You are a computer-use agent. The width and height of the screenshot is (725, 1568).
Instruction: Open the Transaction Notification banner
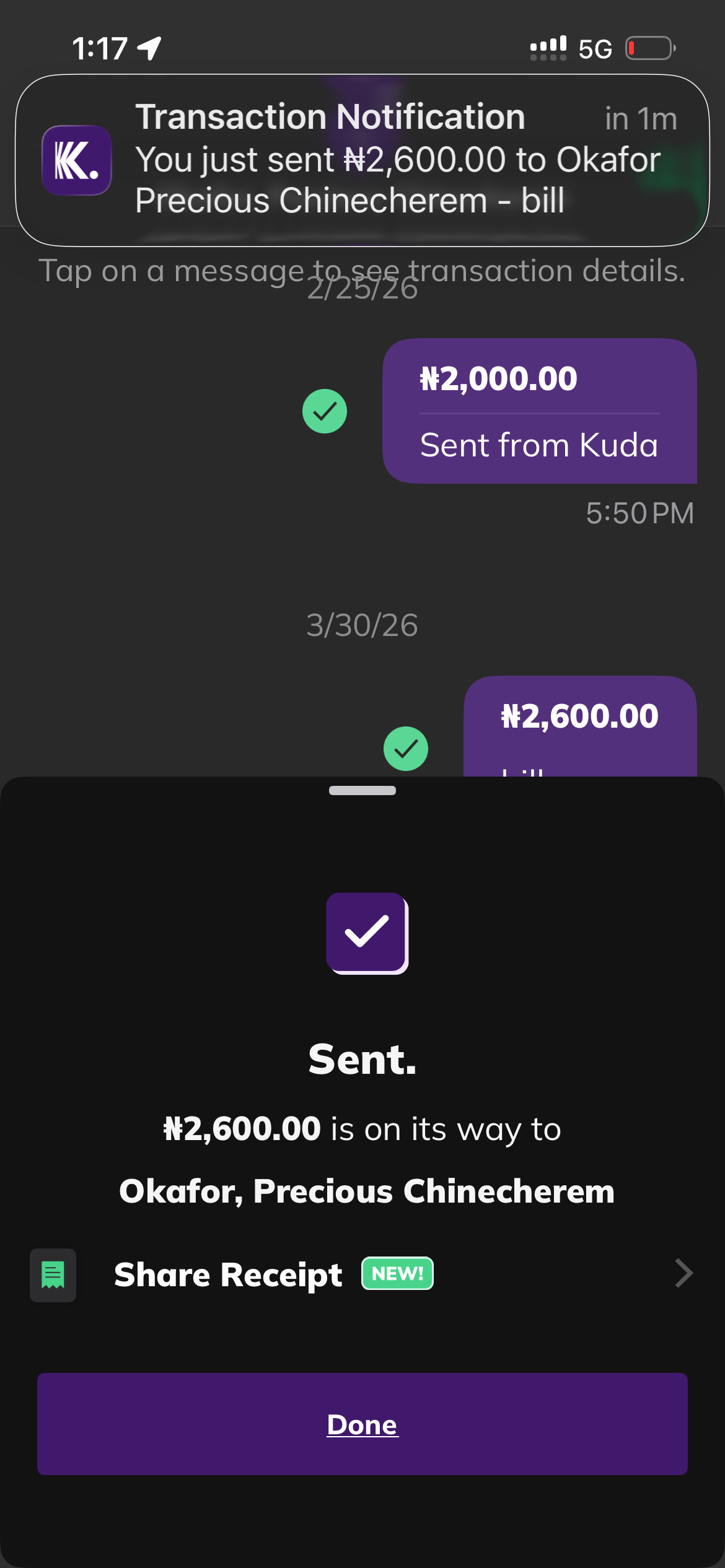click(362, 160)
